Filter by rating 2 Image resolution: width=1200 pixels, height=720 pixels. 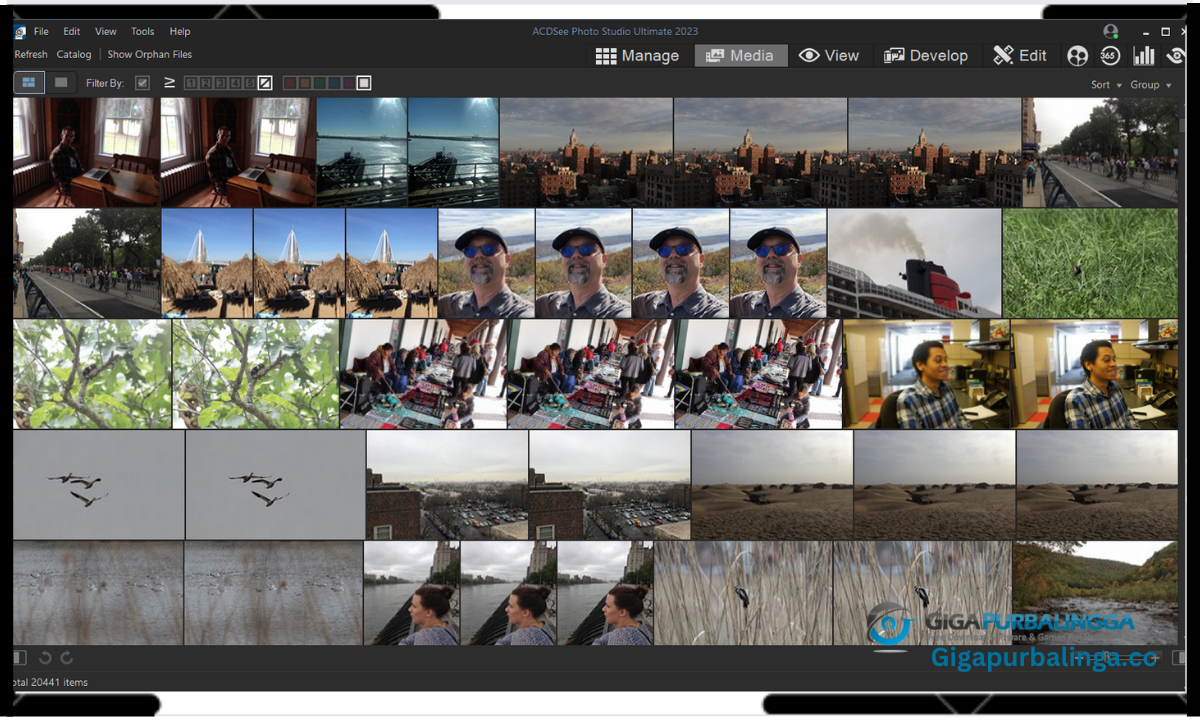tap(205, 83)
